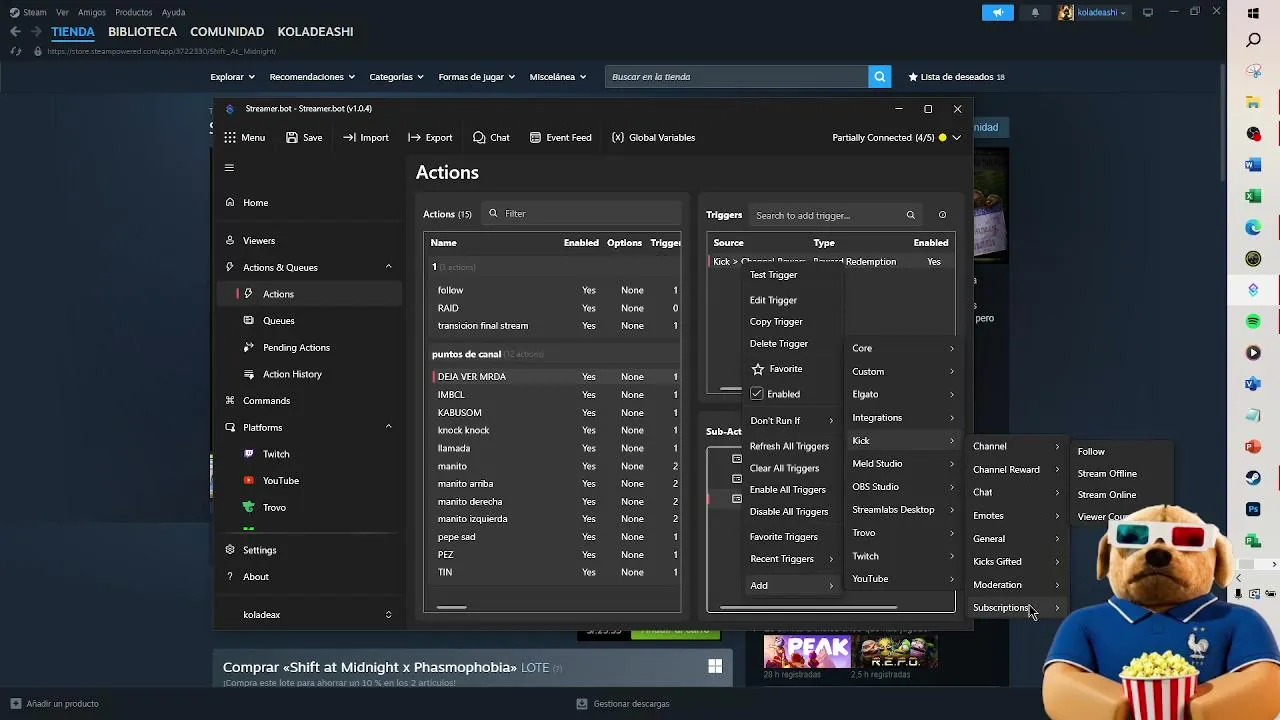The width and height of the screenshot is (1280, 720).
Task: Open the OBS Studio trigger submenu
Action: pos(903,487)
